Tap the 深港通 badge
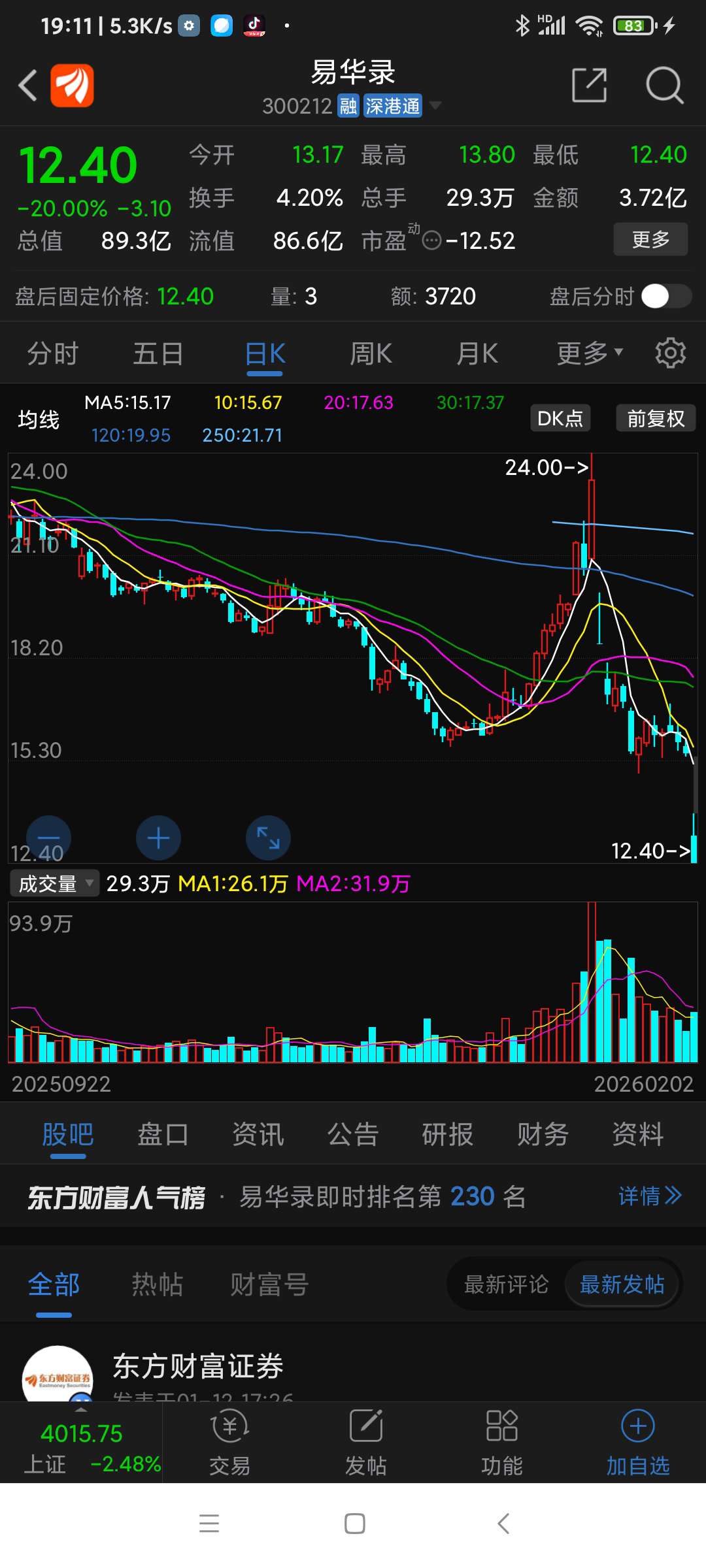 [x=393, y=106]
